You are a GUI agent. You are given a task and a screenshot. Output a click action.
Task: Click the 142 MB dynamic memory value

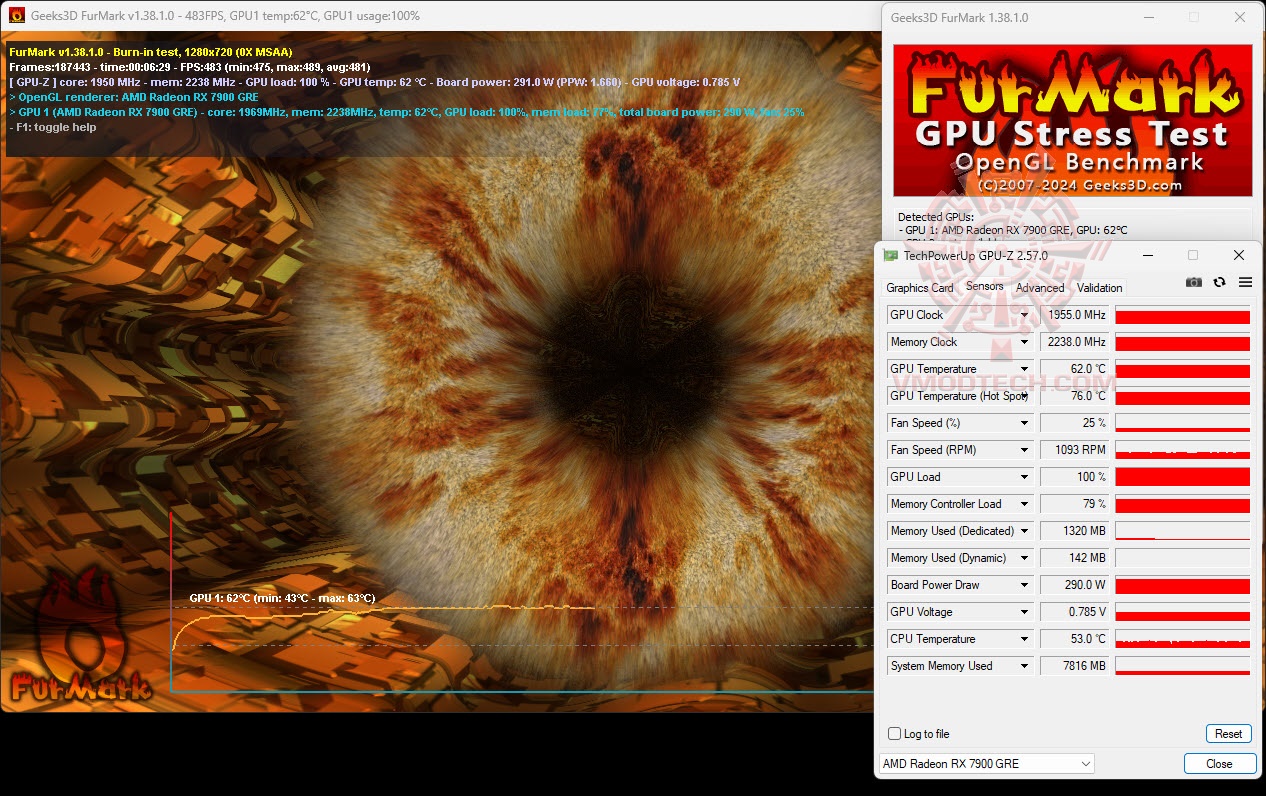(1075, 558)
